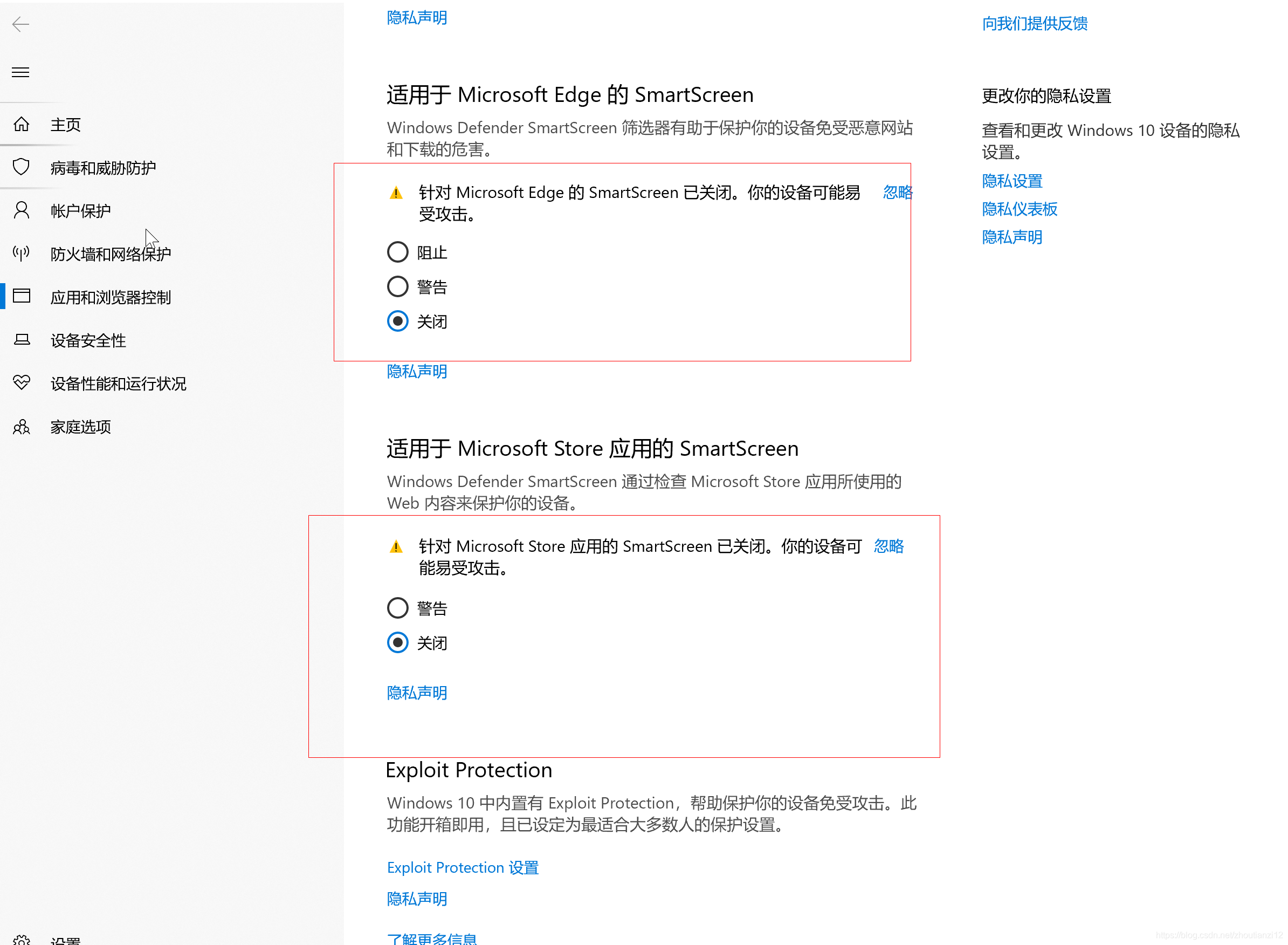Screen dimensions: 1288x945
Task: Open 隐私仪表板 link
Action: click(x=1020, y=209)
